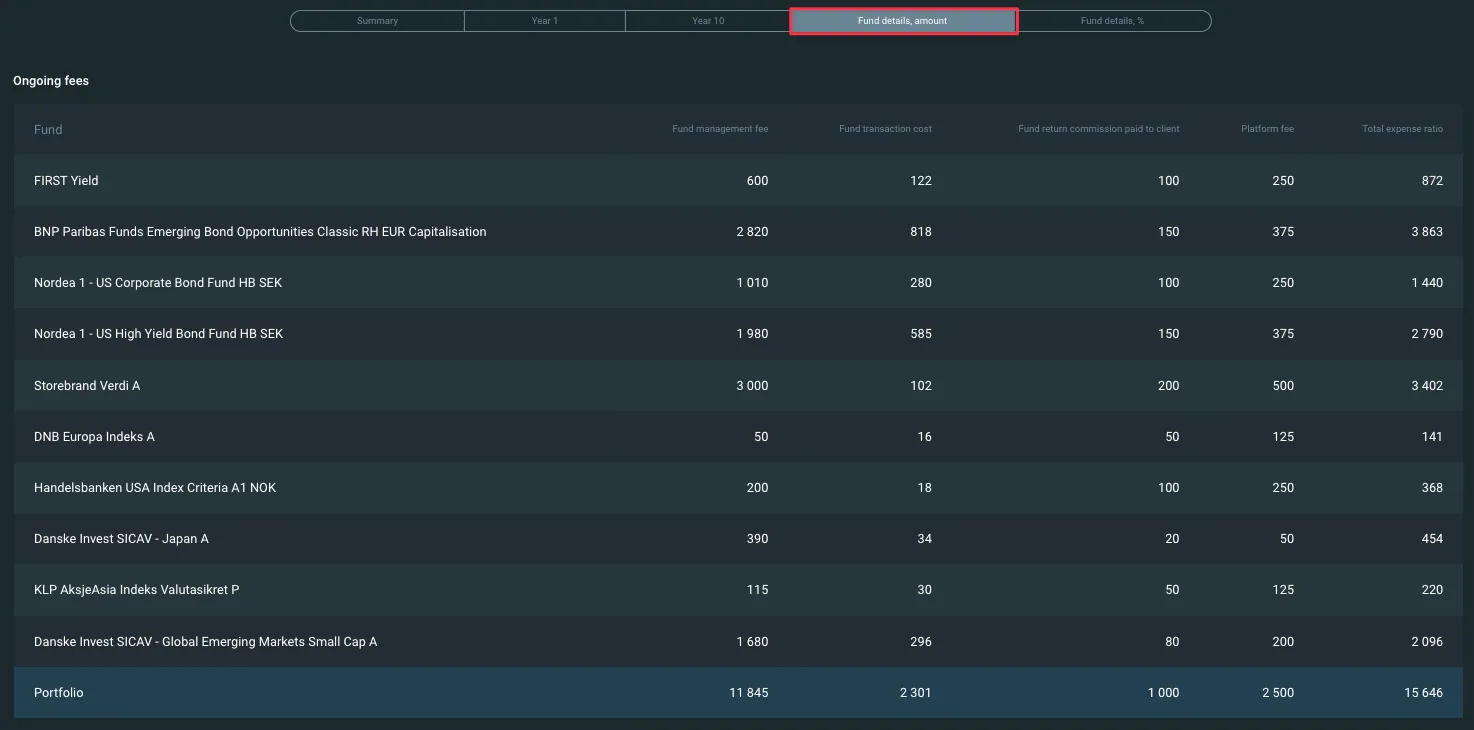Screen dimensions: 1474x730
Task: Click BNP Paribas transaction cost 818
Action: pos(921,232)
